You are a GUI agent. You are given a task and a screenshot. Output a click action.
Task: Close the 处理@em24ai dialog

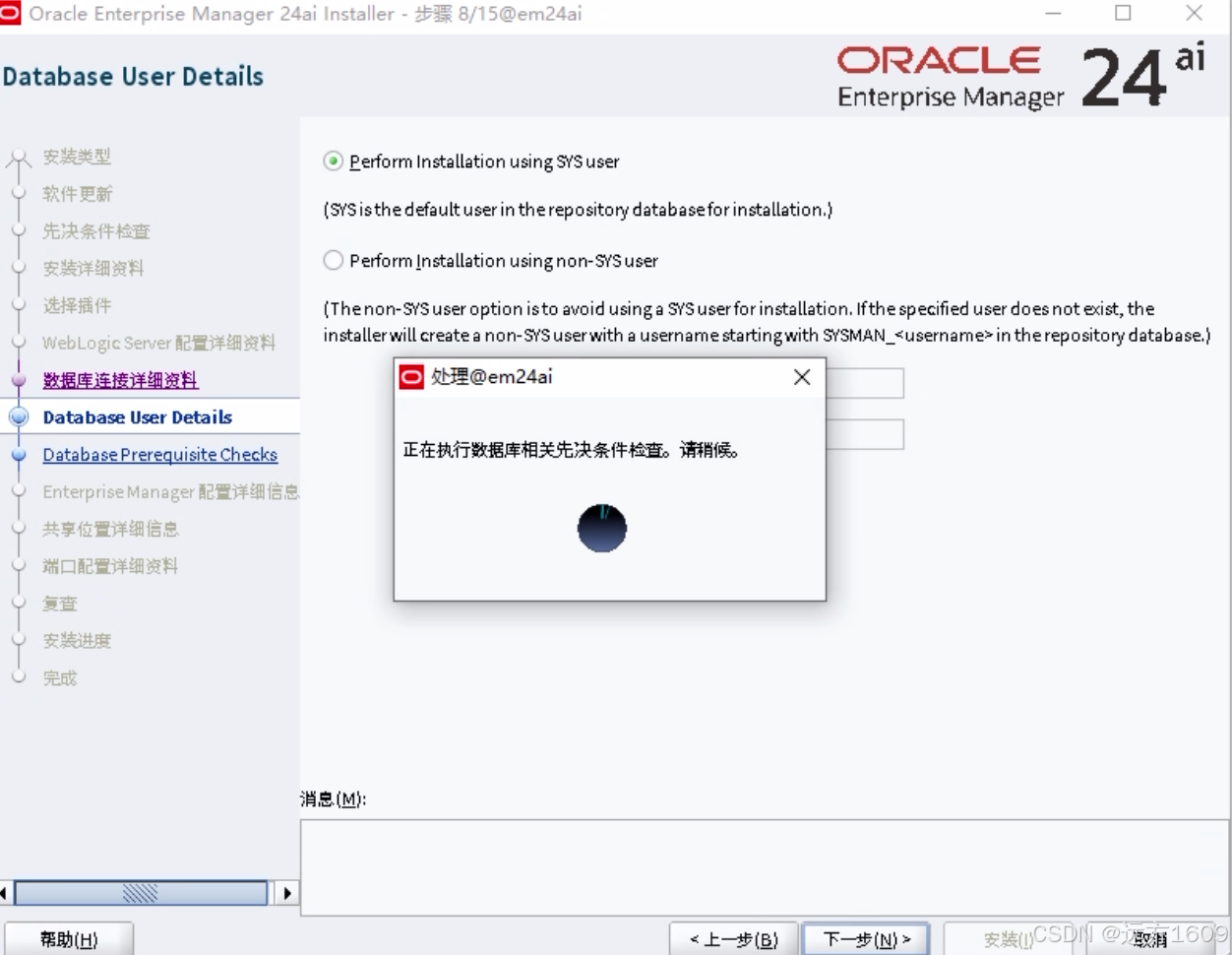click(x=801, y=377)
